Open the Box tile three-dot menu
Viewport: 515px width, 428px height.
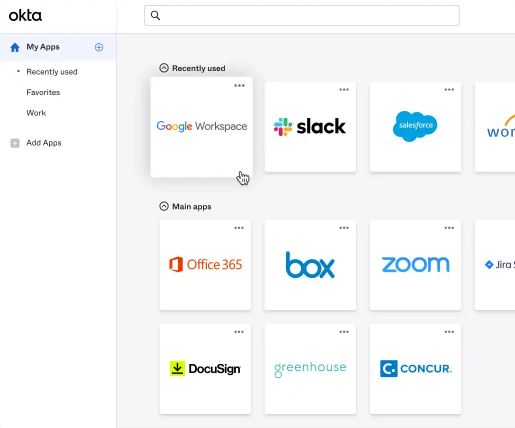pyautogui.click(x=344, y=228)
